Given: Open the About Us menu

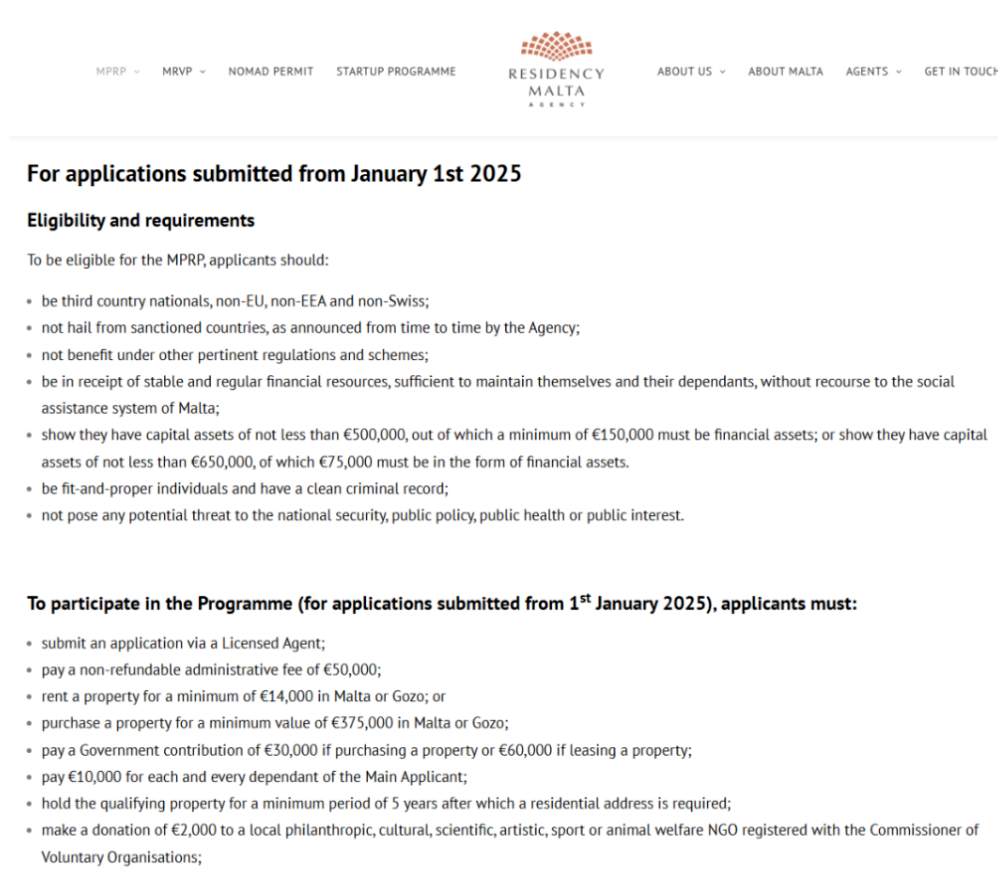Looking at the screenshot, I should 684,71.
